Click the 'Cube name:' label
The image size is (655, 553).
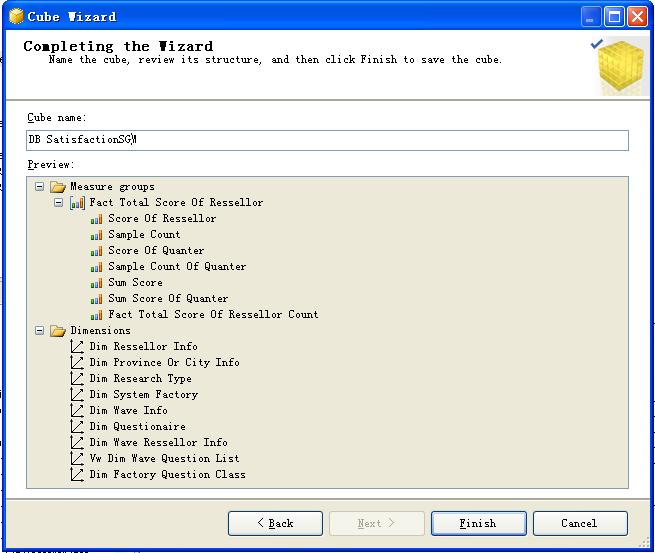point(56,118)
